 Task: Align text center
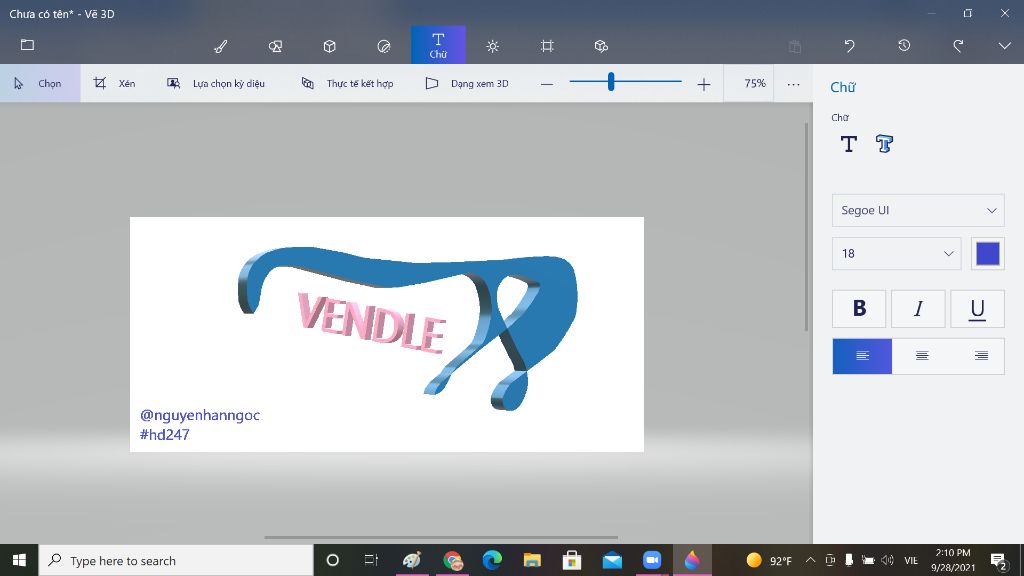click(x=921, y=356)
